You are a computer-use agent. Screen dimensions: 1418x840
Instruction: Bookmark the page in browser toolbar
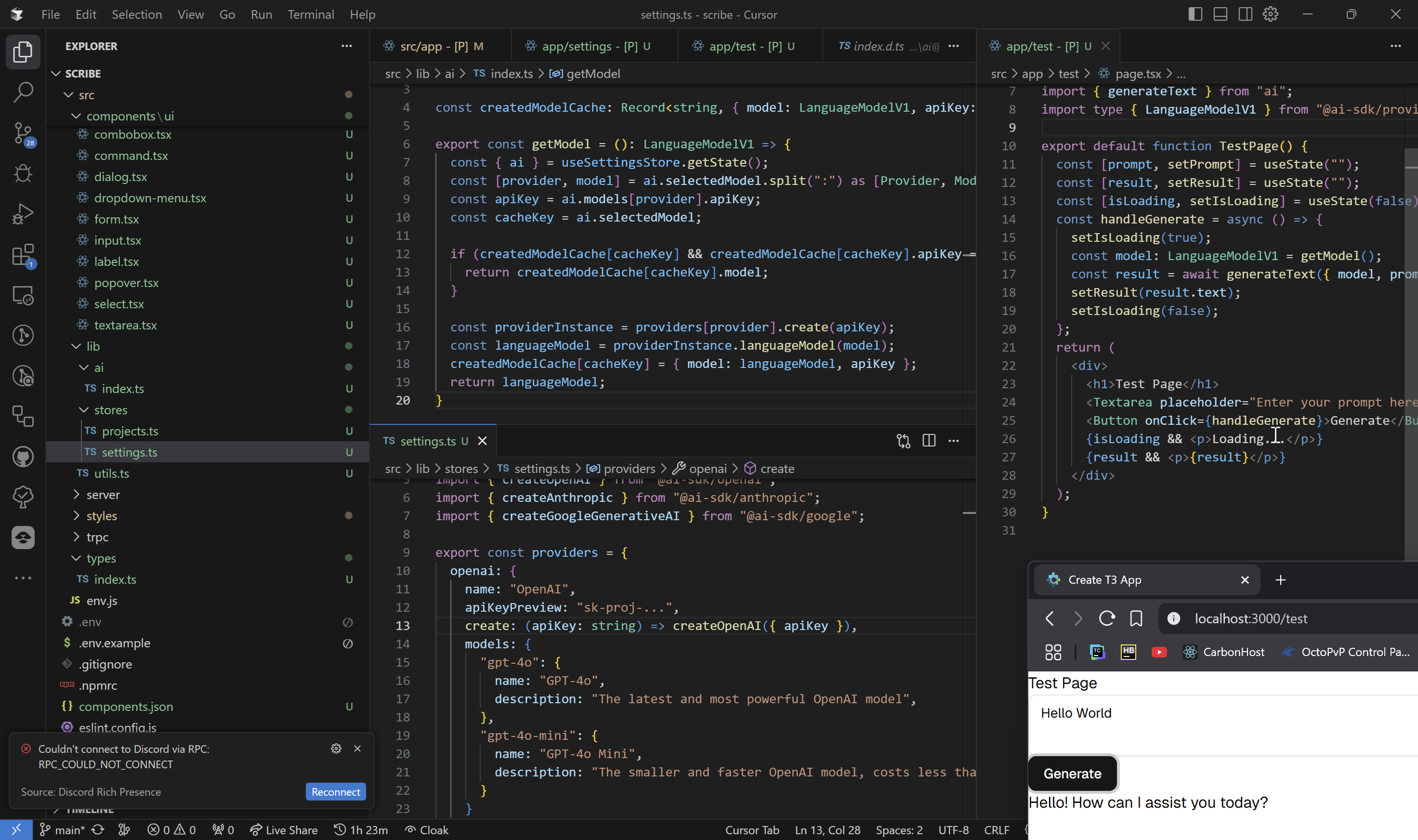point(1136,618)
